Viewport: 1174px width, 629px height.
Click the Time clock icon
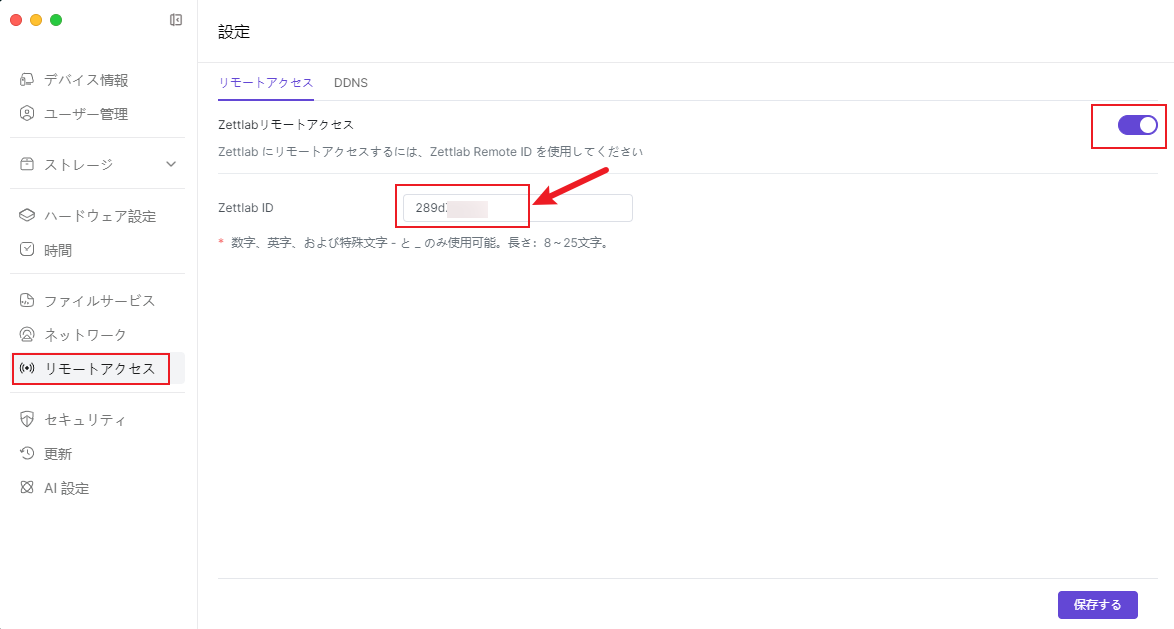tap(28, 250)
